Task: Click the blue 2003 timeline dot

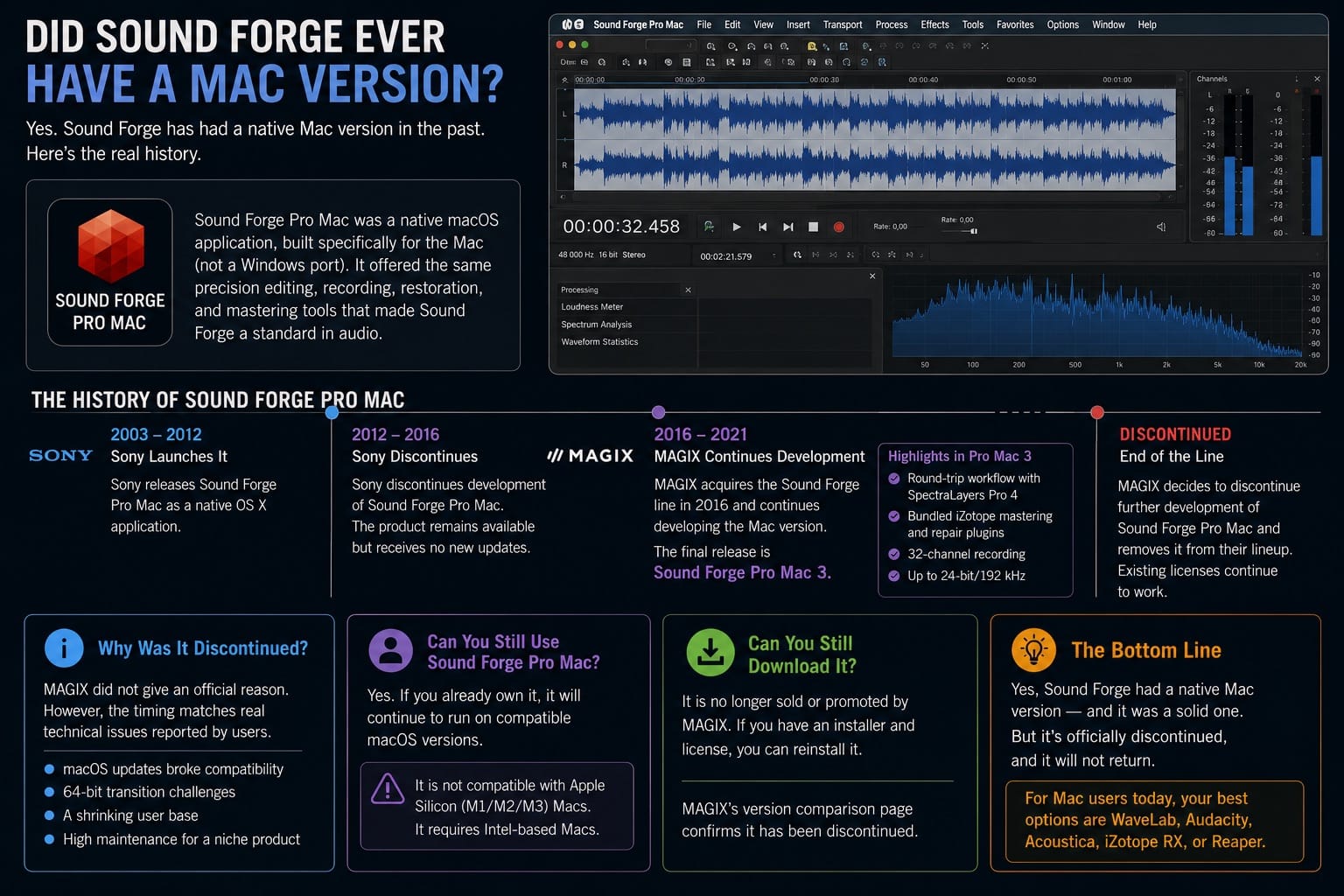Action: tap(332, 412)
